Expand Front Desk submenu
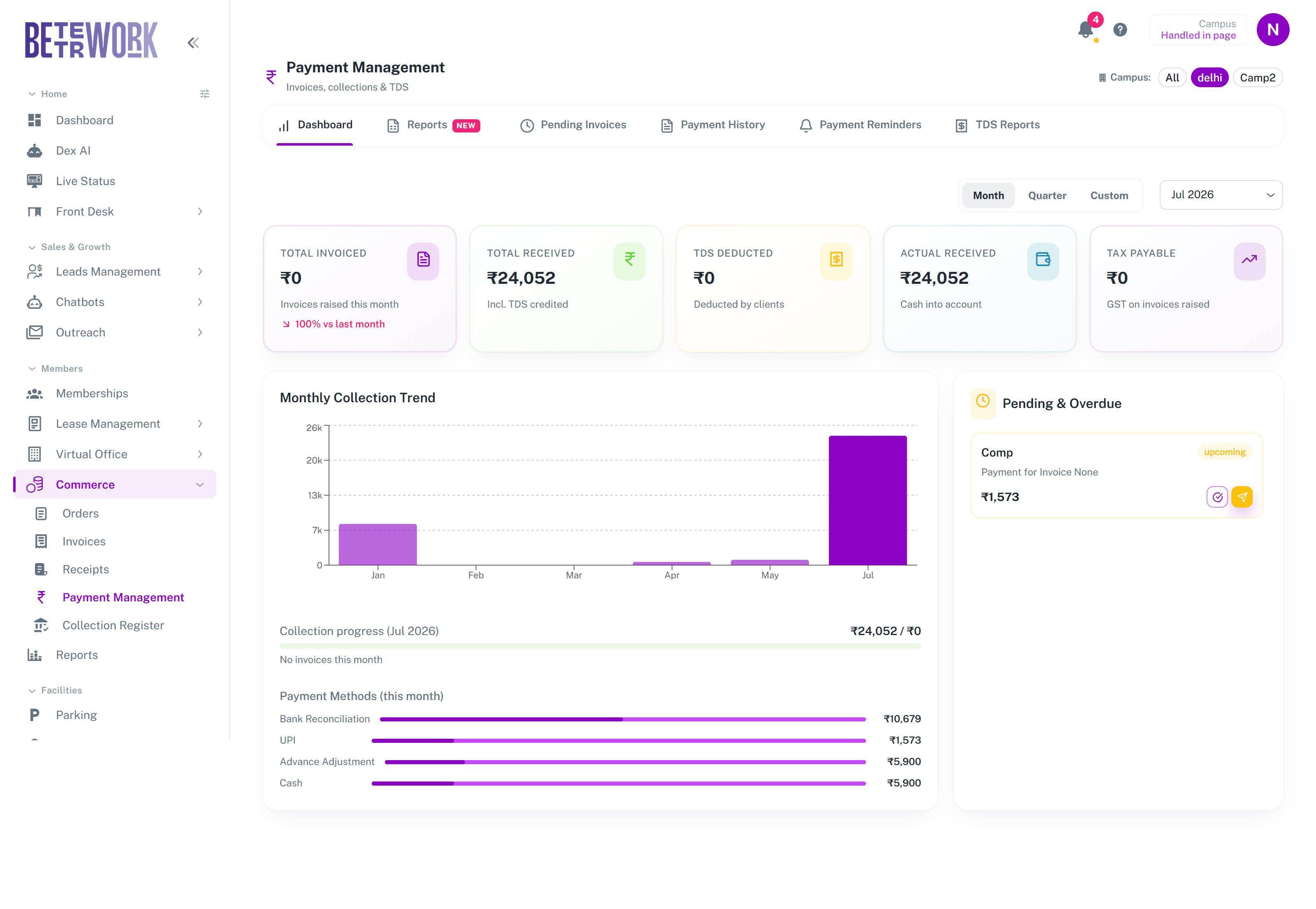 click(x=200, y=212)
